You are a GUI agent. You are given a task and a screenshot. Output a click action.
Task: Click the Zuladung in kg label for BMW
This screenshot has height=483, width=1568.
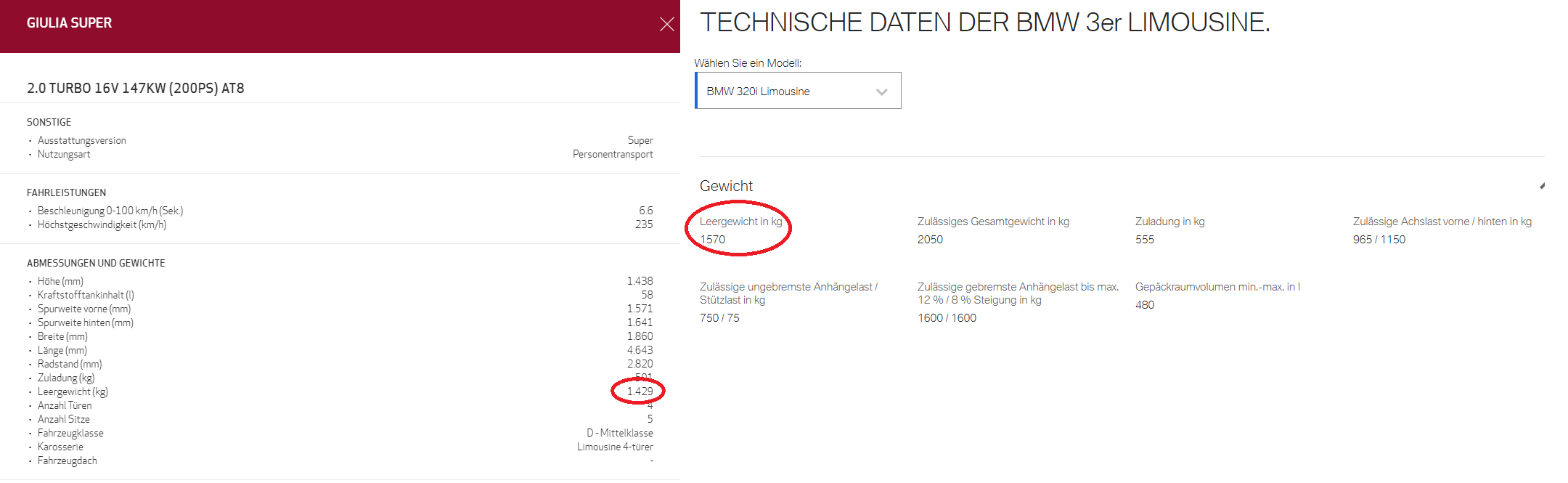click(x=1169, y=222)
